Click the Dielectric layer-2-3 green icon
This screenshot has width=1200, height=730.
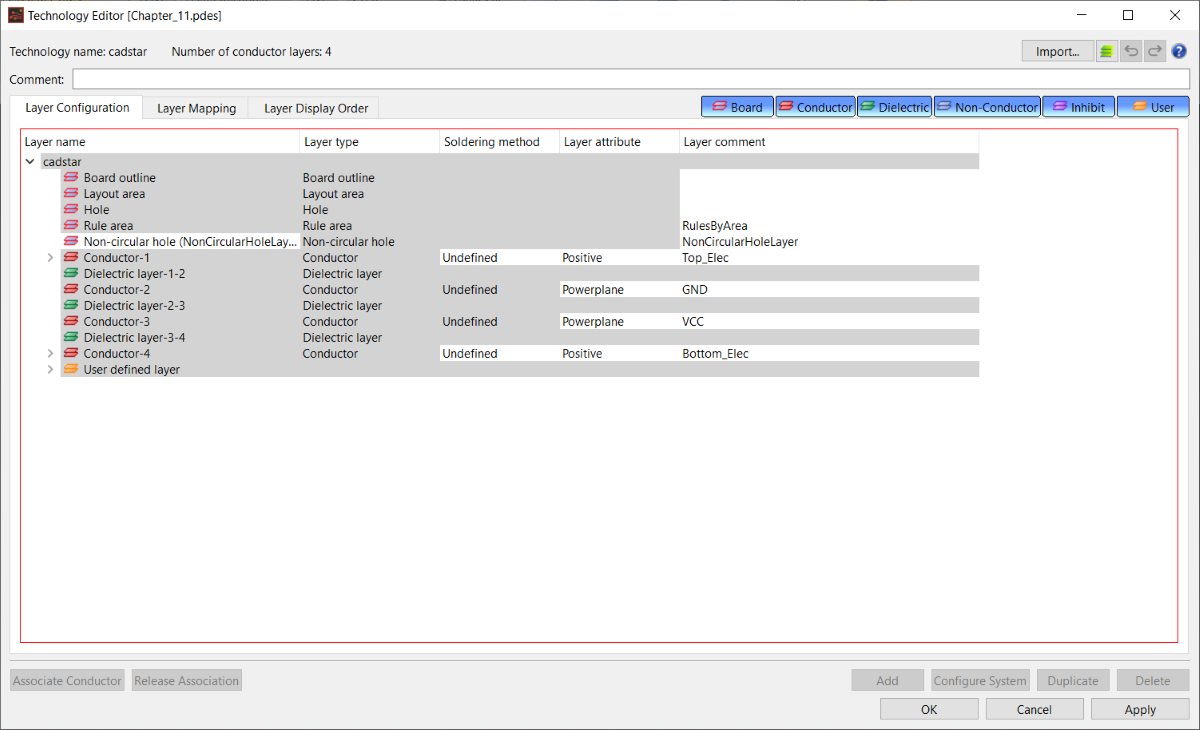click(x=71, y=306)
